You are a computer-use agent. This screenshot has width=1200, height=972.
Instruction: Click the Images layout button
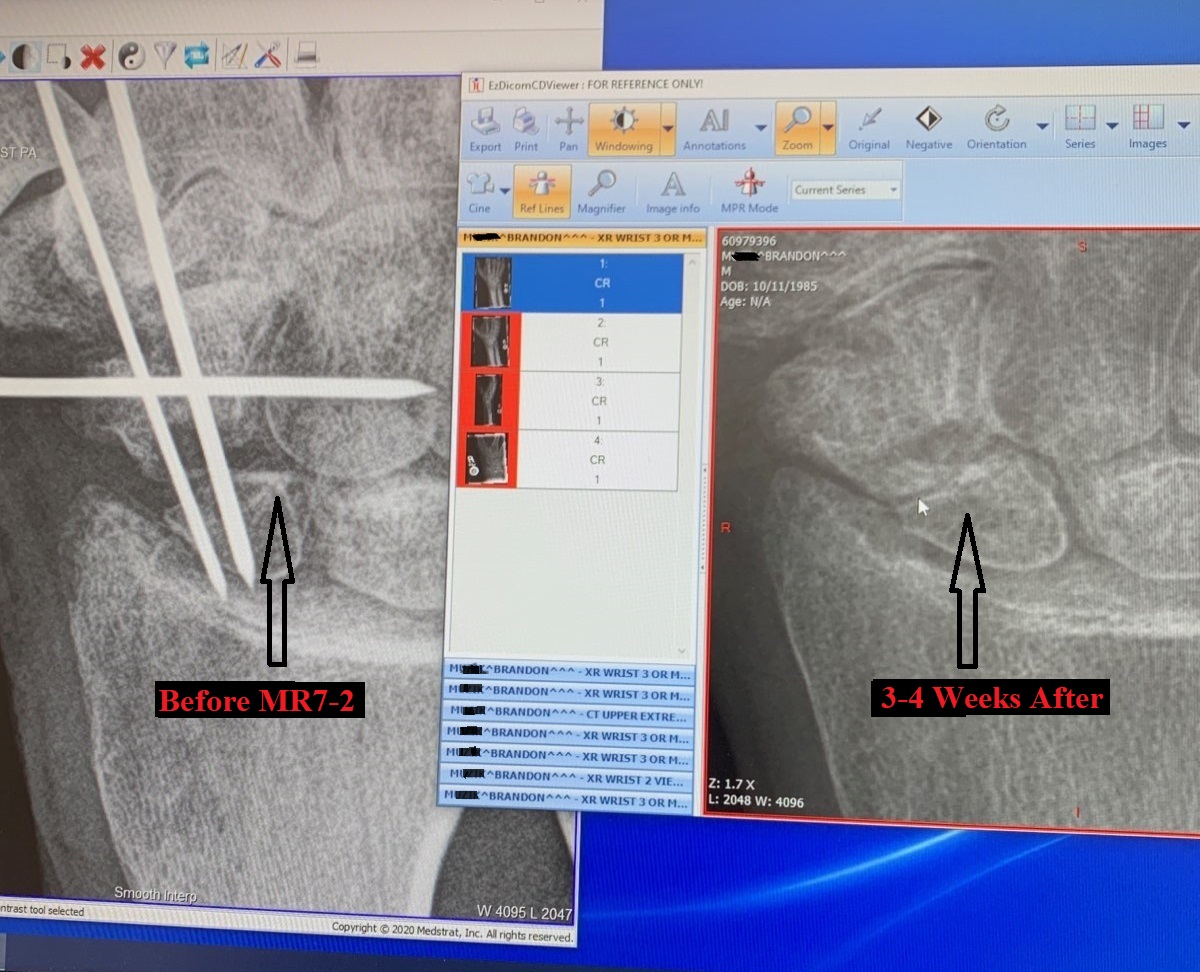1147,128
